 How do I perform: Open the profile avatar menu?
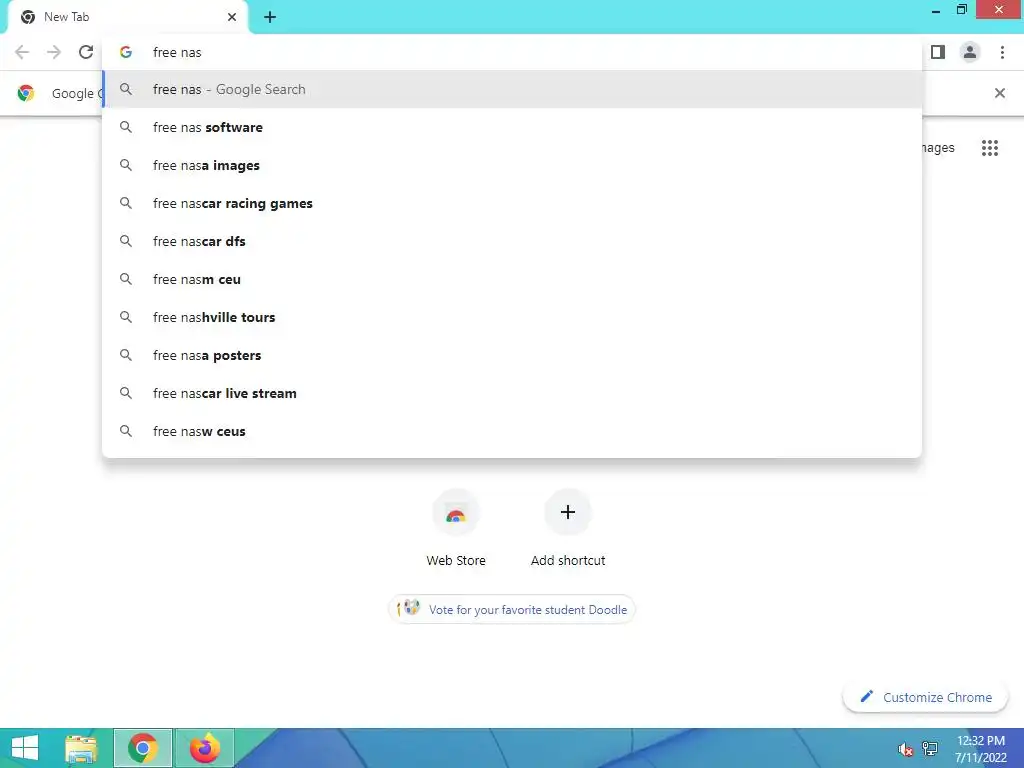(x=970, y=52)
